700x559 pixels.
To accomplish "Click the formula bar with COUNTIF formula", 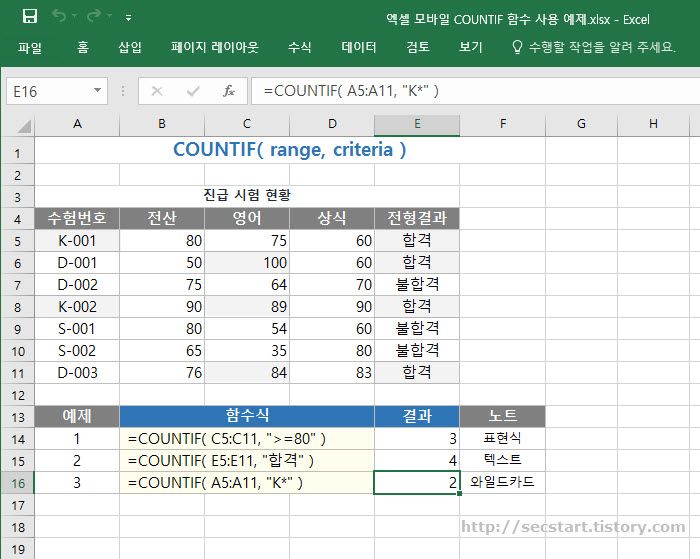I will [475, 91].
